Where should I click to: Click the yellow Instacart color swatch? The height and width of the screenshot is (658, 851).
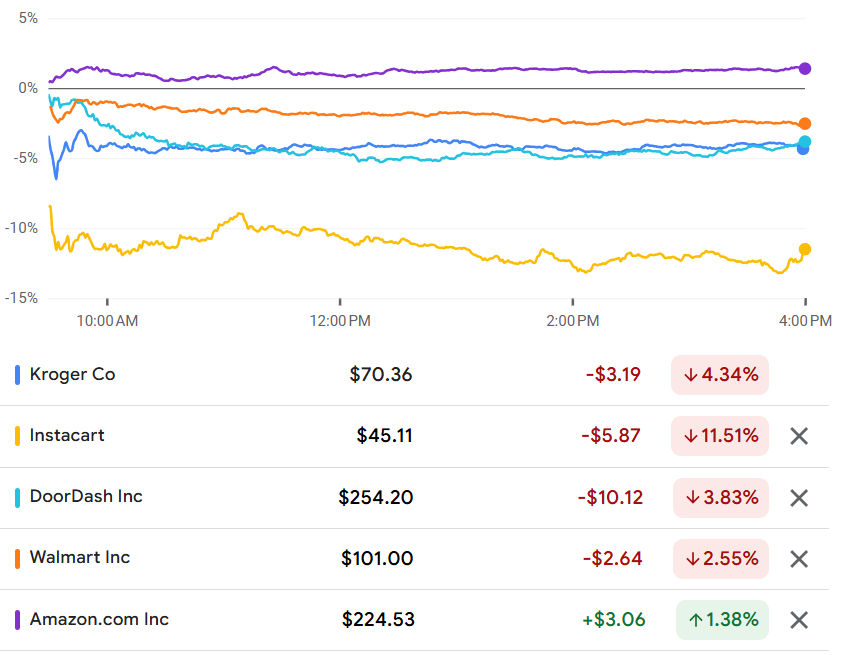pos(17,437)
